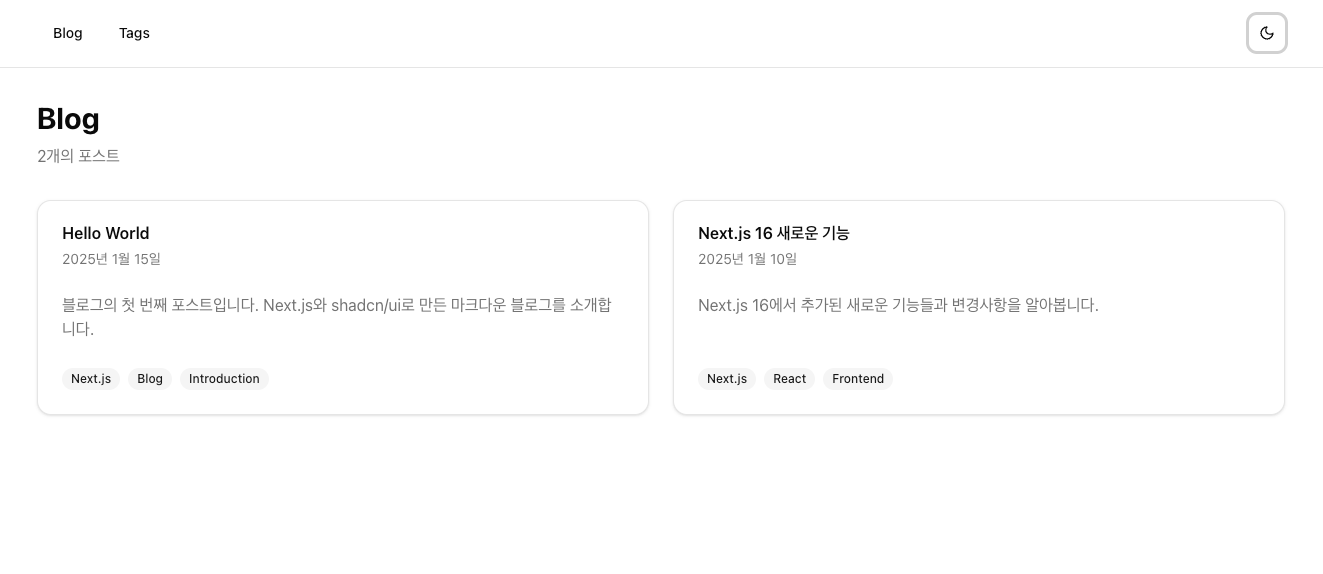1323x574 pixels.
Task: Open the Hello World post title
Action: [105, 233]
